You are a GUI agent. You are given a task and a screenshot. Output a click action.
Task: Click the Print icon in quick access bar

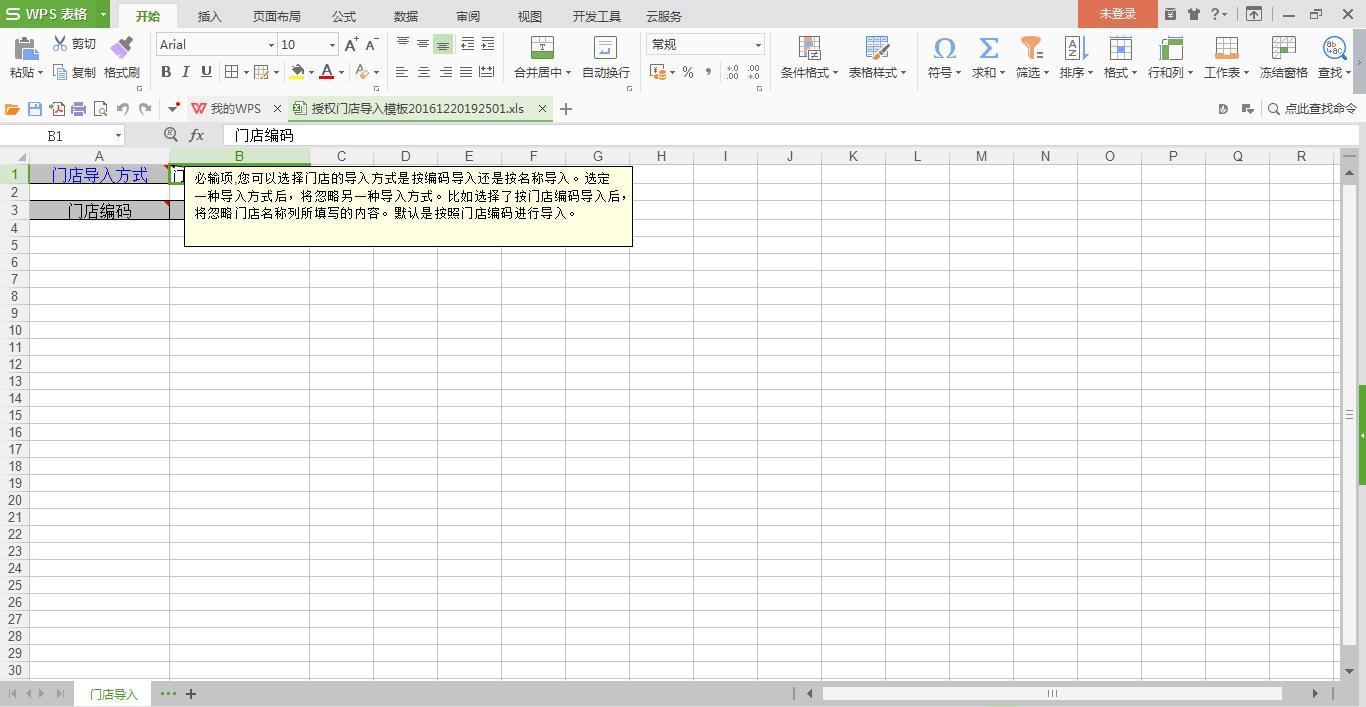[x=78, y=109]
